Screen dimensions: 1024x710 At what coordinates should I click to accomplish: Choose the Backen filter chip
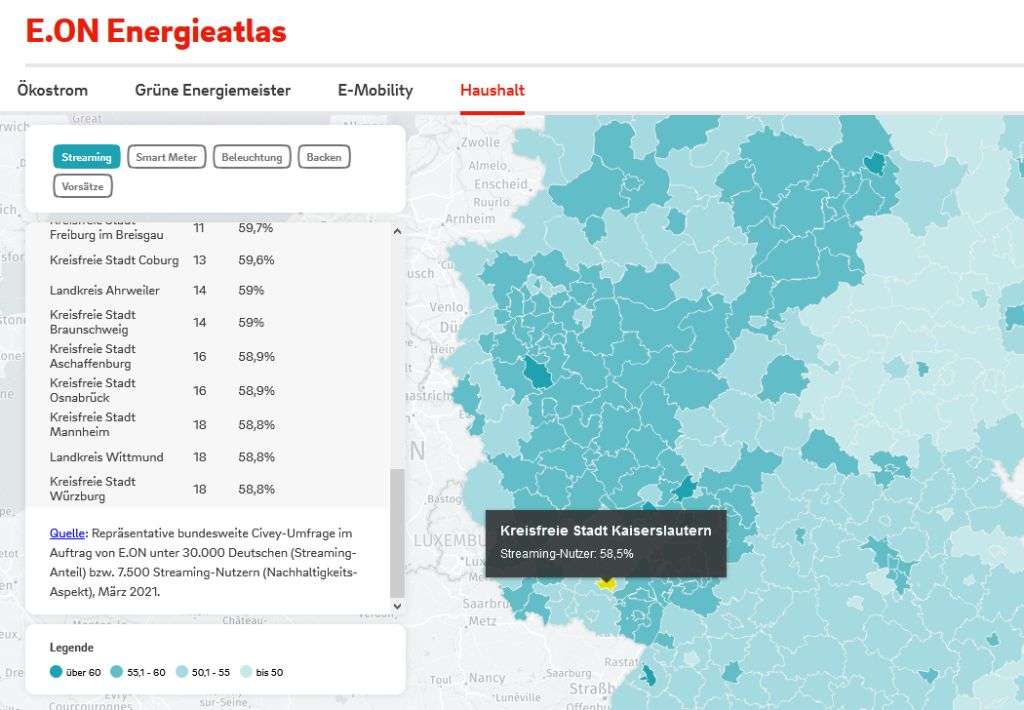coord(324,157)
